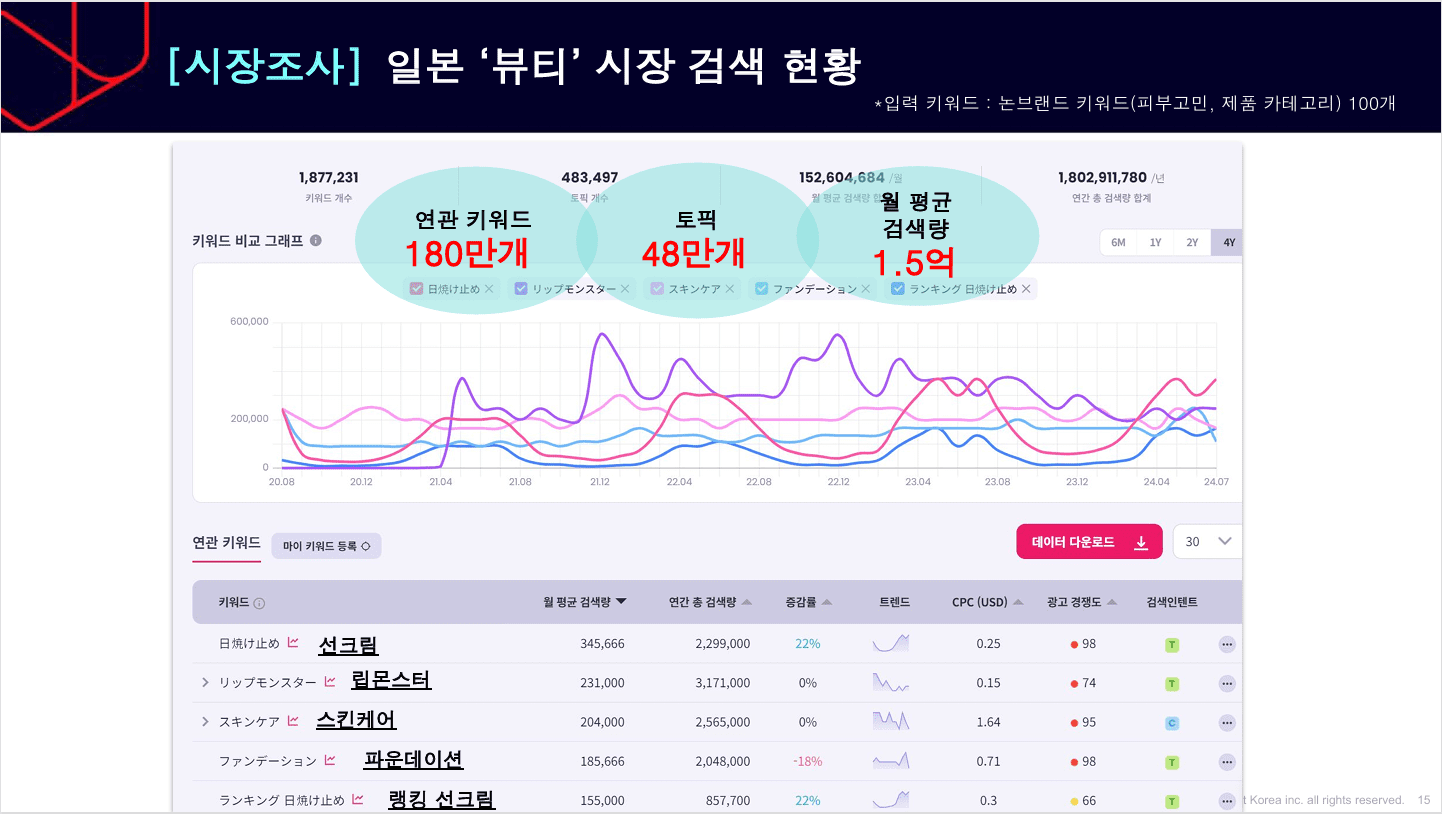Screen dimensions: 1442x814
Task: Click the T intent badge in the 日焼け止め row
Action: [x=1172, y=645]
